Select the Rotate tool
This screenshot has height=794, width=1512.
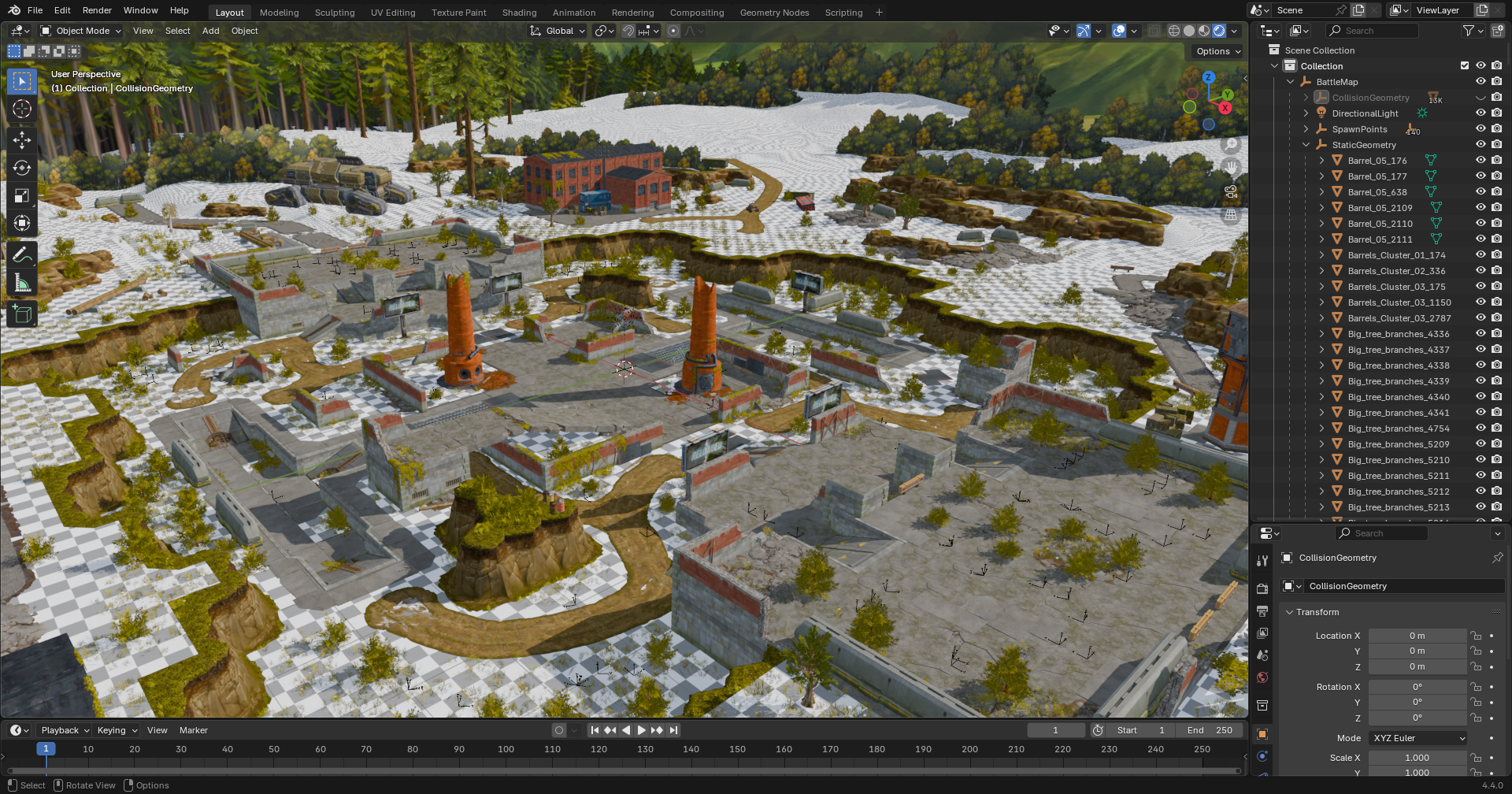(22, 168)
